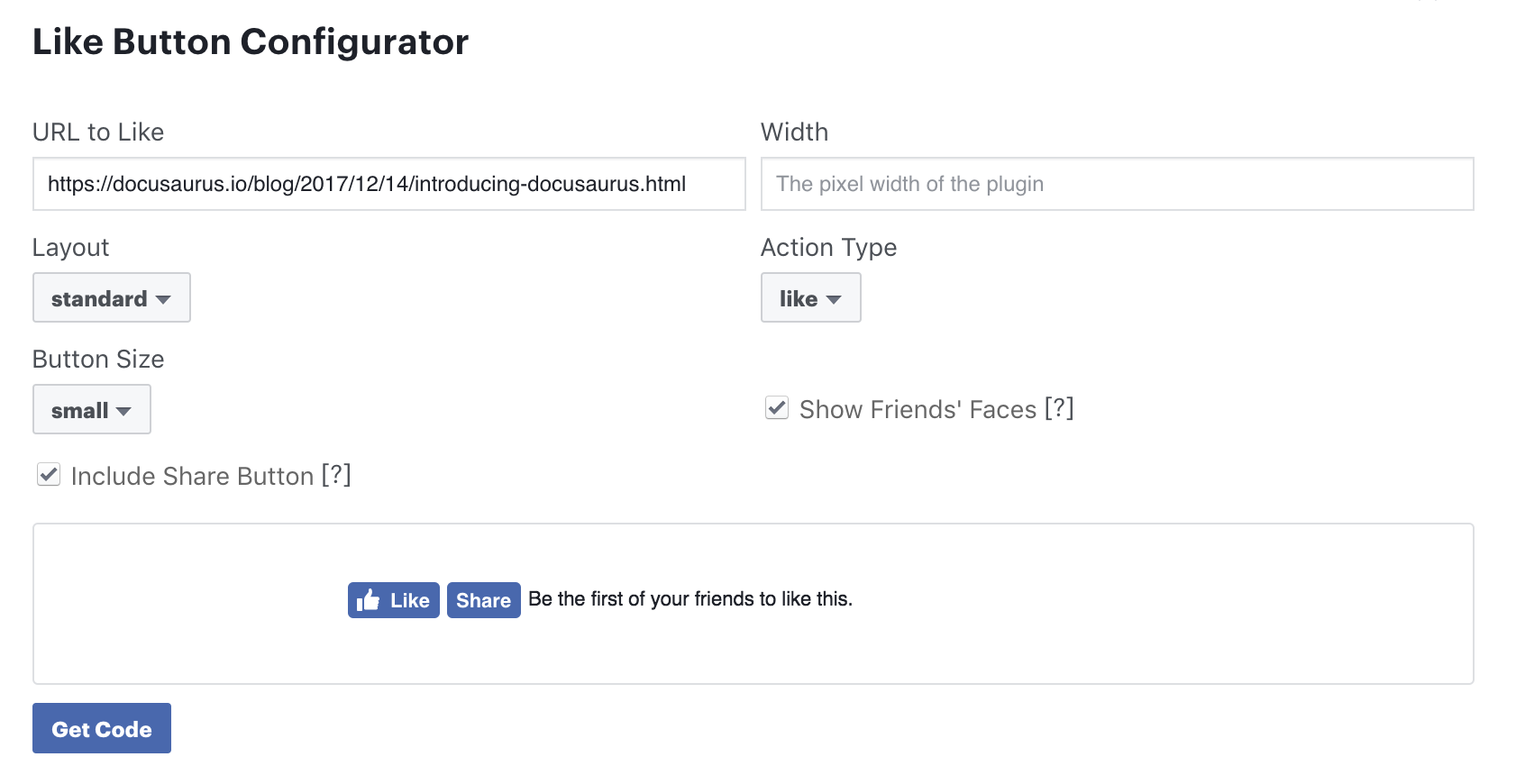Open the Action Type dropdown showing like

(x=811, y=297)
